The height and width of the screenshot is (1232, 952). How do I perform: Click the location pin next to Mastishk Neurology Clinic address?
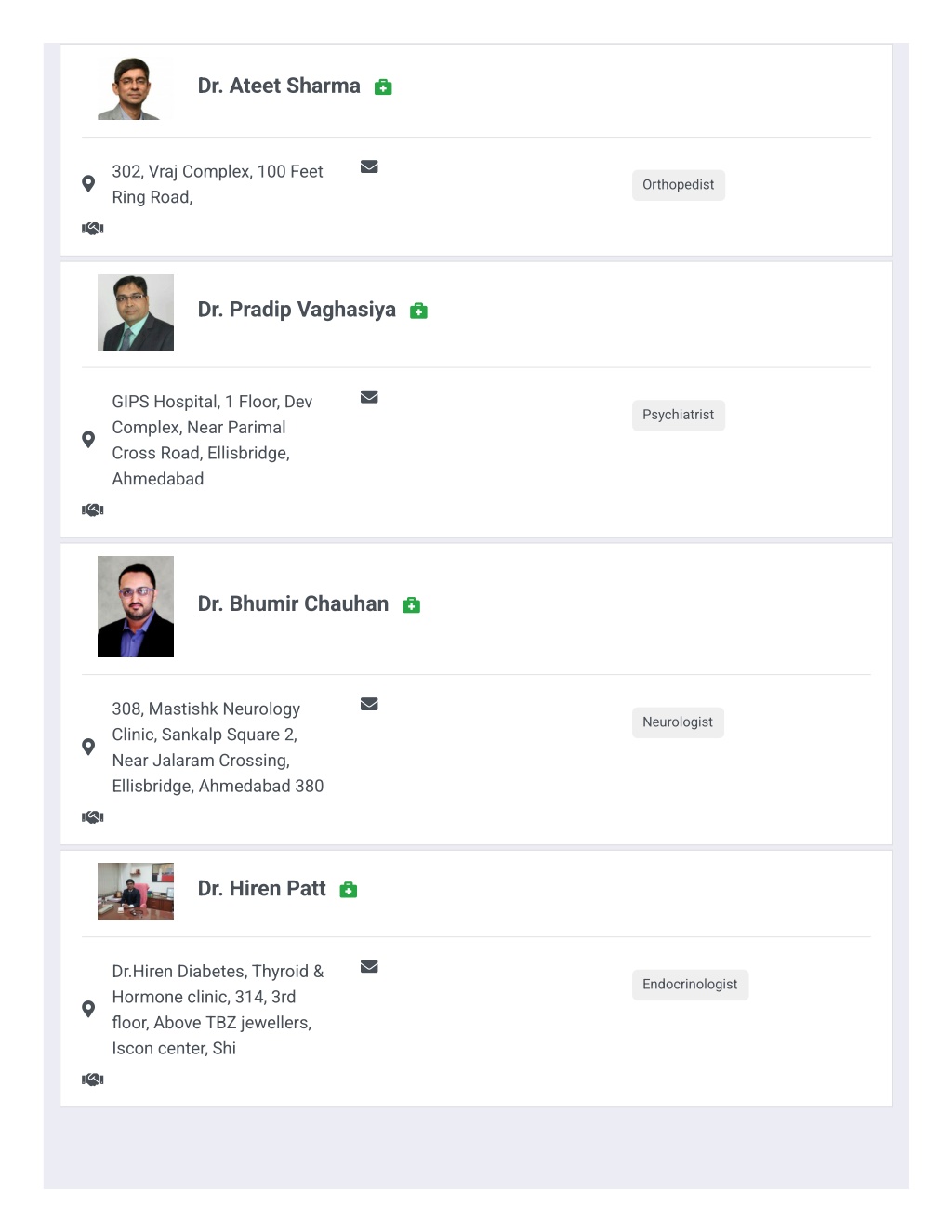click(88, 747)
